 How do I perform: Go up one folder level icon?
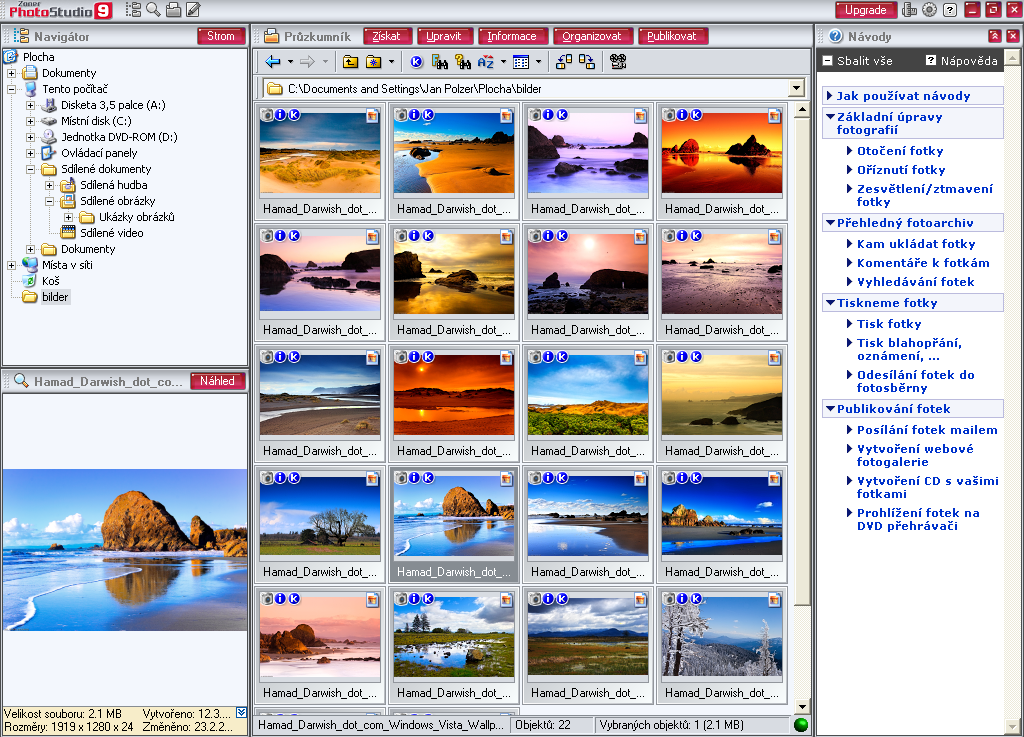tap(351, 61)
